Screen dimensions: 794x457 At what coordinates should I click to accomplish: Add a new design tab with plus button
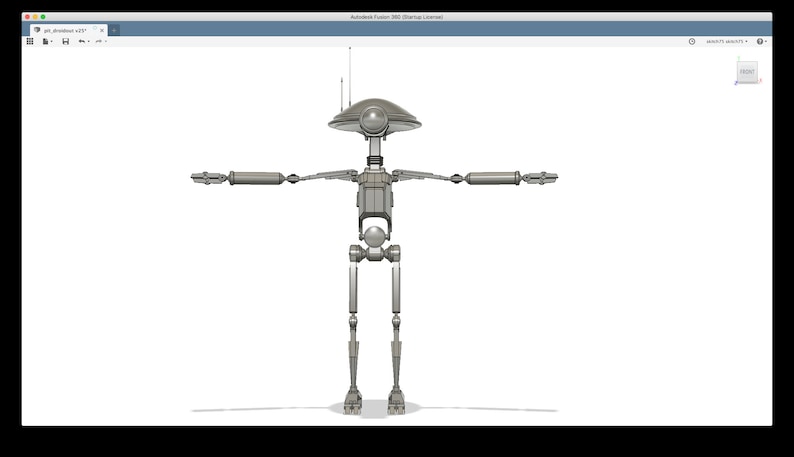tap(114, 30)
